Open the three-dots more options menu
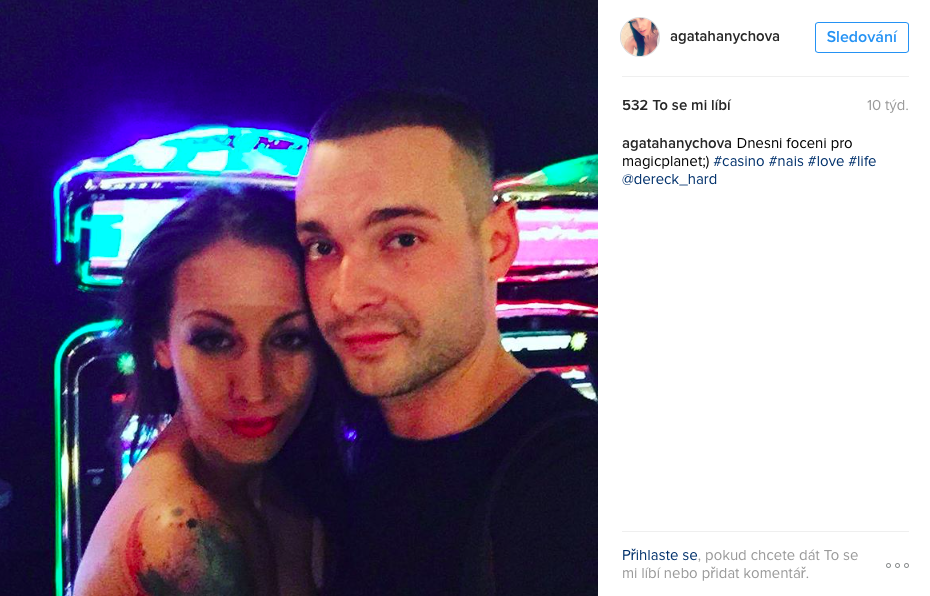The height and width of the screenshot is (596, 930). point(897,565)
